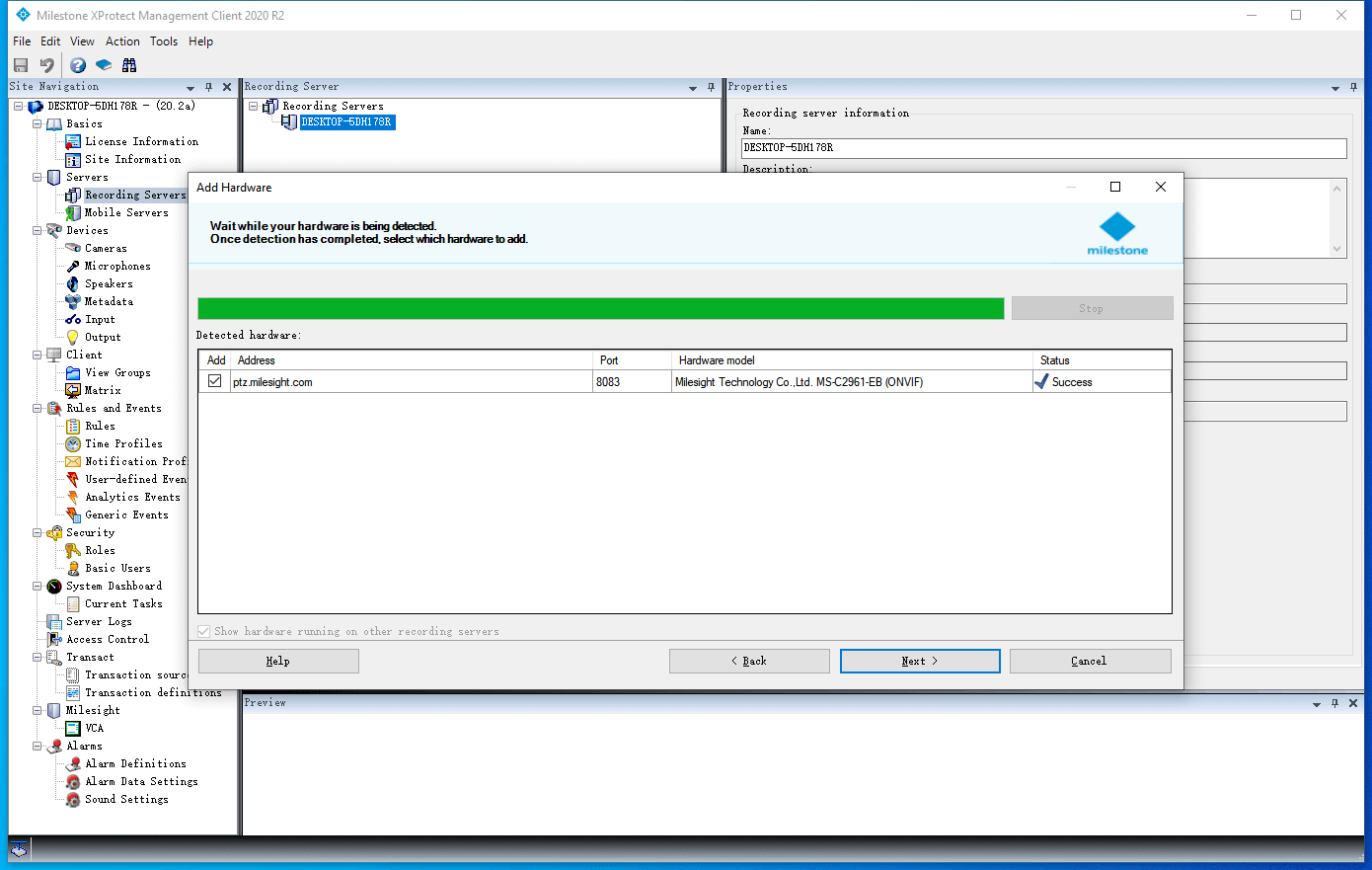Collapse the Devices tree node

coord(38,231)
